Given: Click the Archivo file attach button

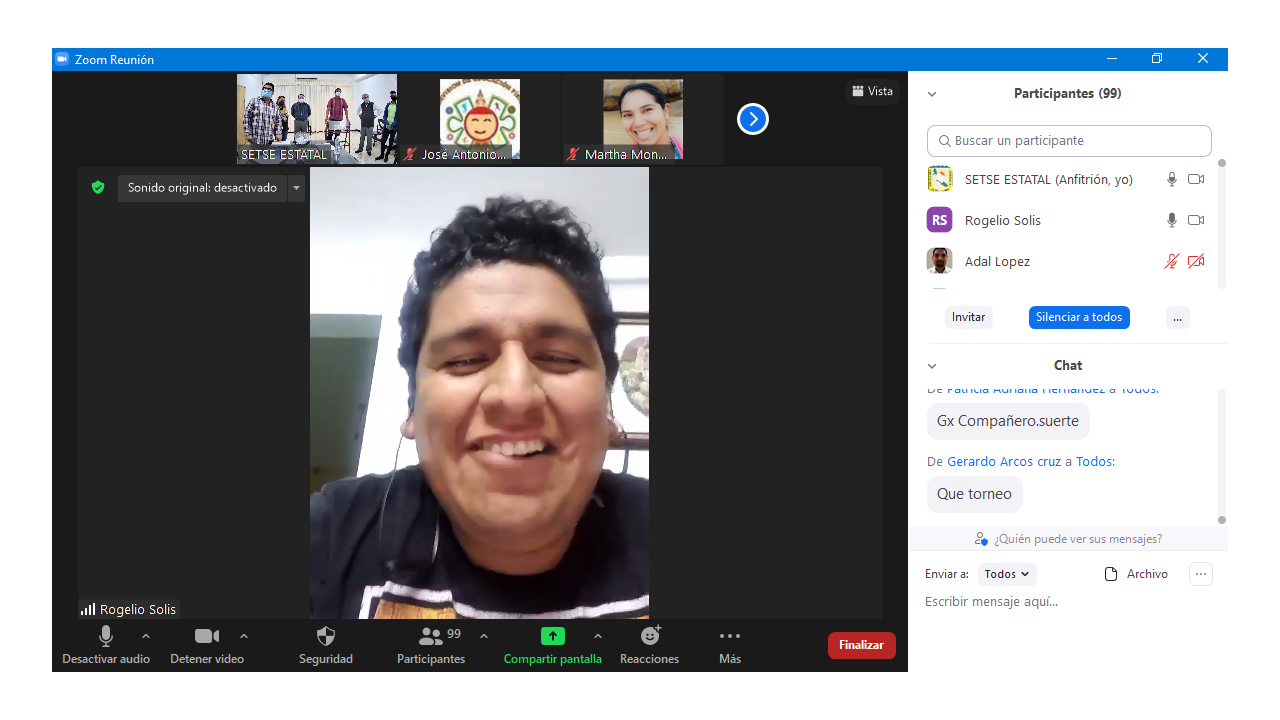Looking at the screenshot, I should click(x=1136, y=574).
